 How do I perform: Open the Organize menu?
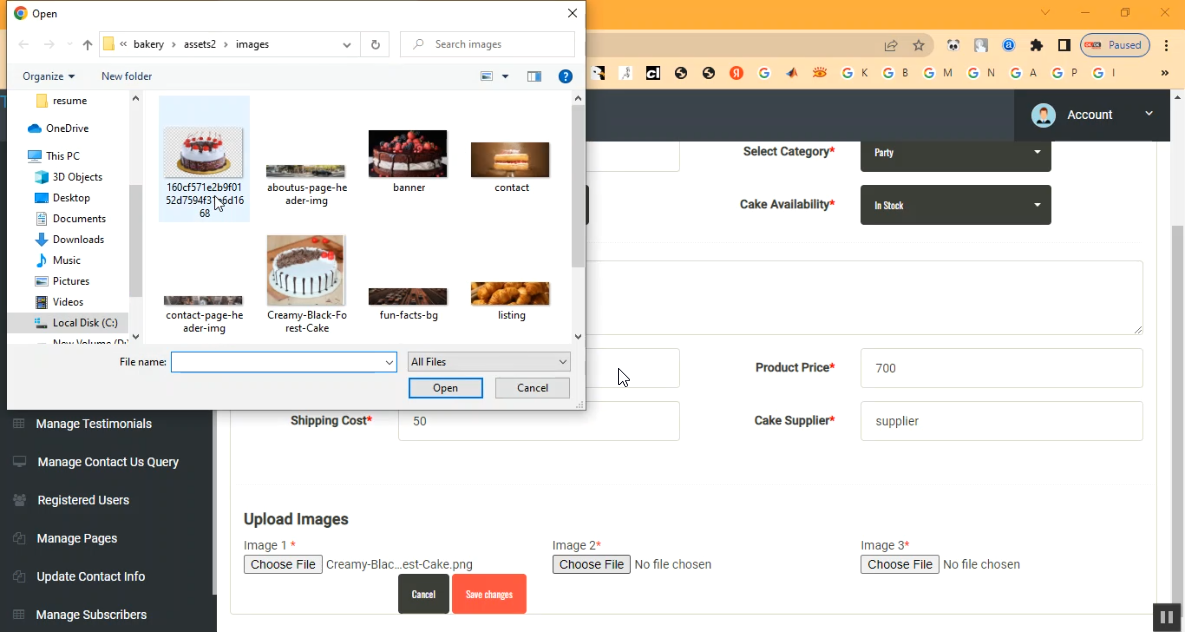[49, 77]
